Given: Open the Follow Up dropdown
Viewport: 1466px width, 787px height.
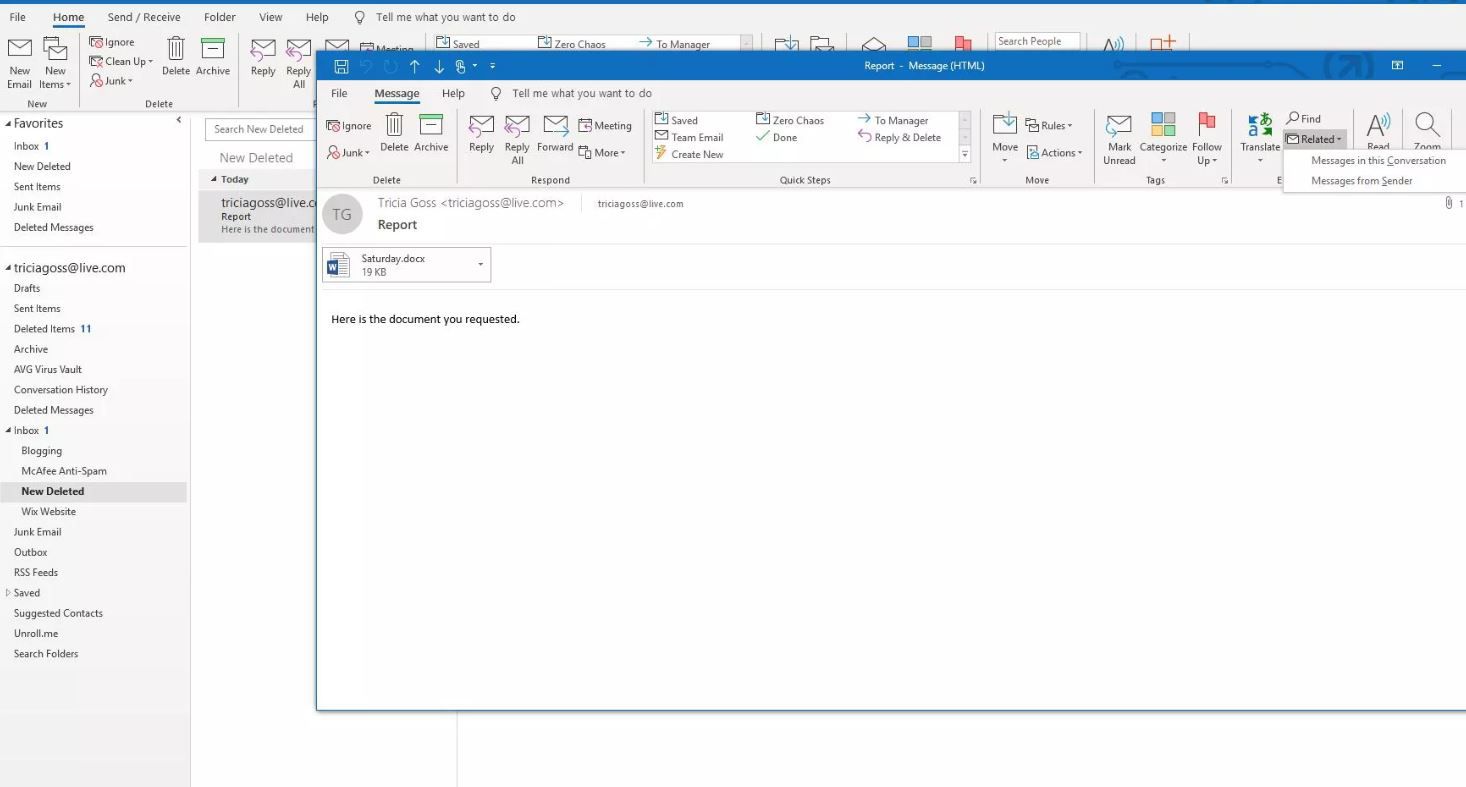Looking at the screenshot, I should pyautogui.click(x=1207, y=139).
